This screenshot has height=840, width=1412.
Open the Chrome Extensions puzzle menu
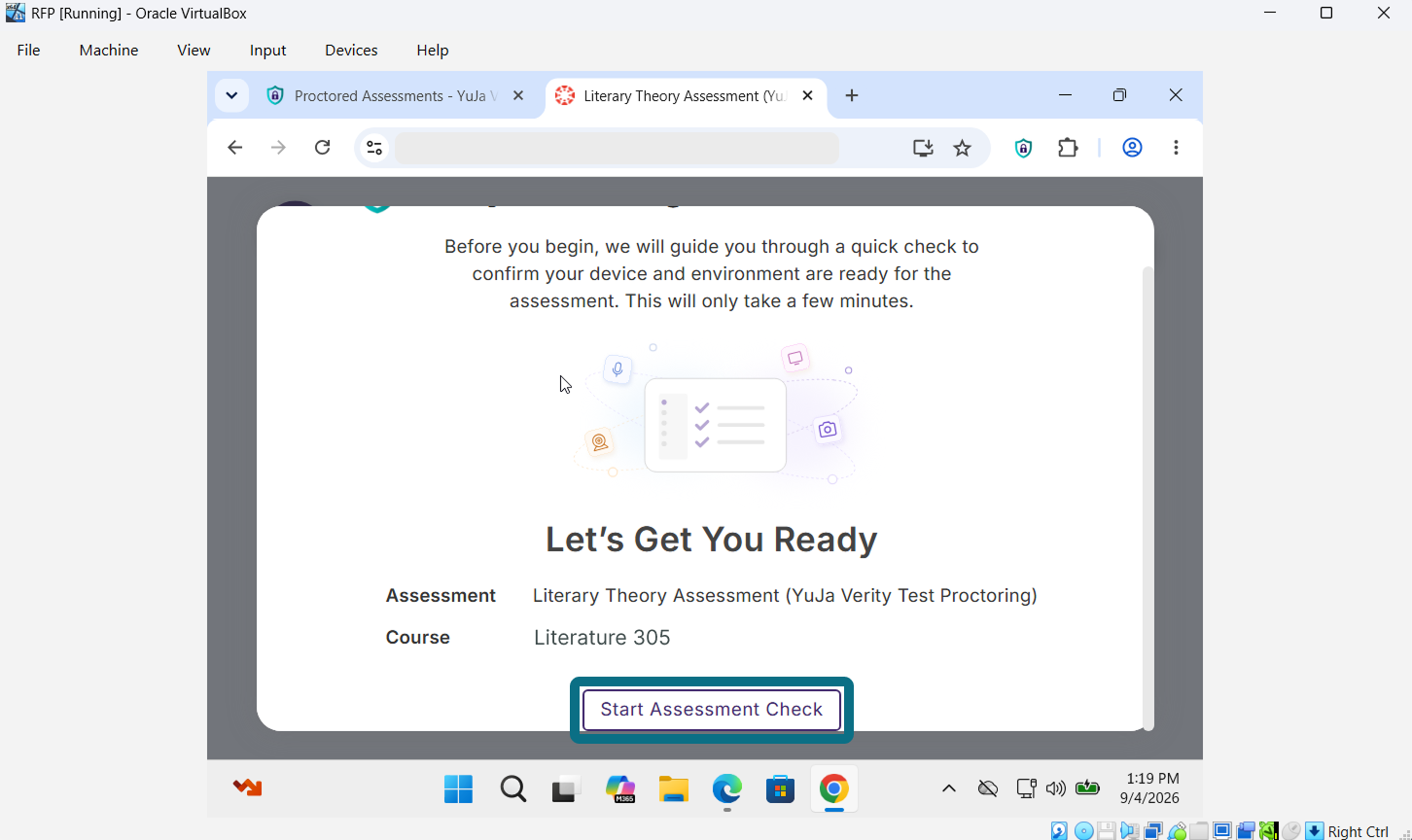(1068, 148)
